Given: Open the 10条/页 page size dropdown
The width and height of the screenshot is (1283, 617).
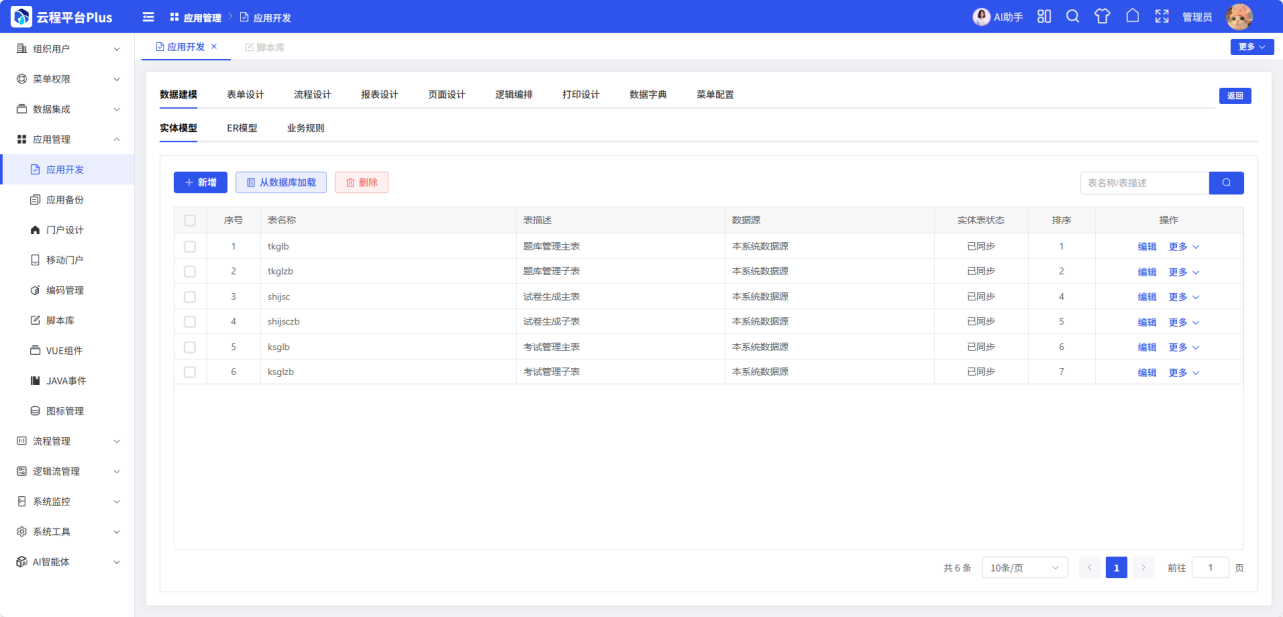Looking at the screenshot, I should (x=1025, y=568).
